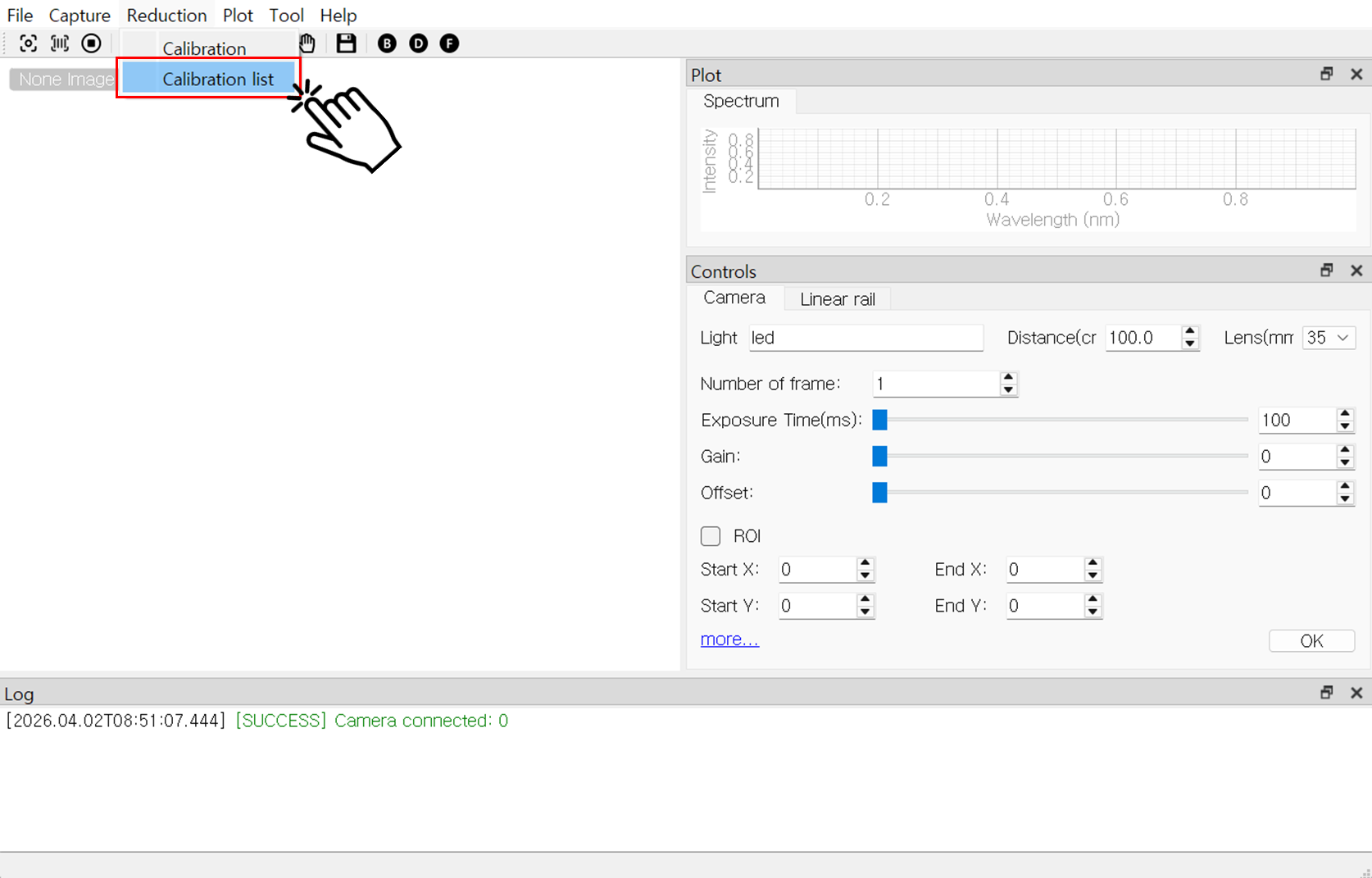The height and width of the screenshot is (878, 1372).
Task: Switch to the Camera tab
Action: click(734, 298)
